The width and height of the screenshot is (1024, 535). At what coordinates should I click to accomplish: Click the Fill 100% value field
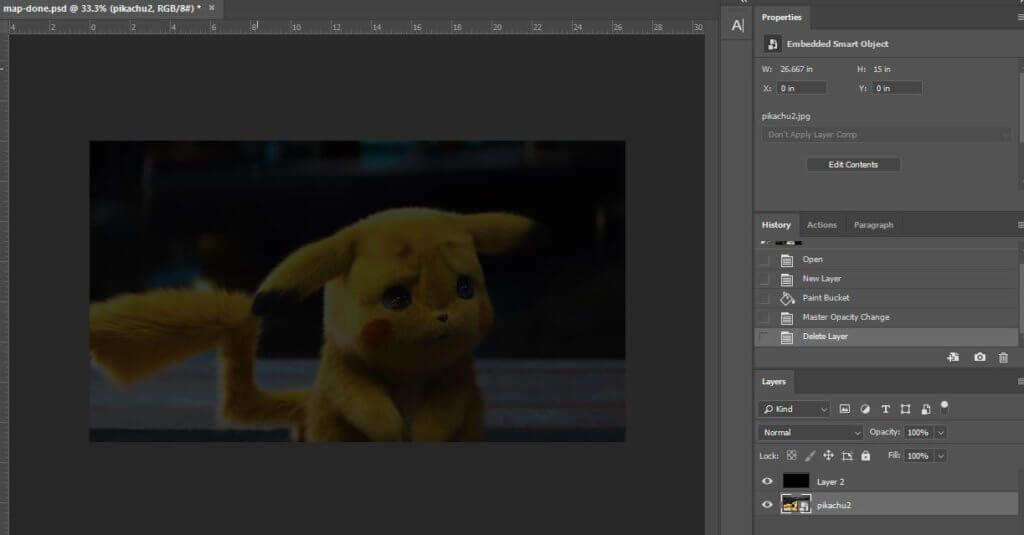coord(919,456)
